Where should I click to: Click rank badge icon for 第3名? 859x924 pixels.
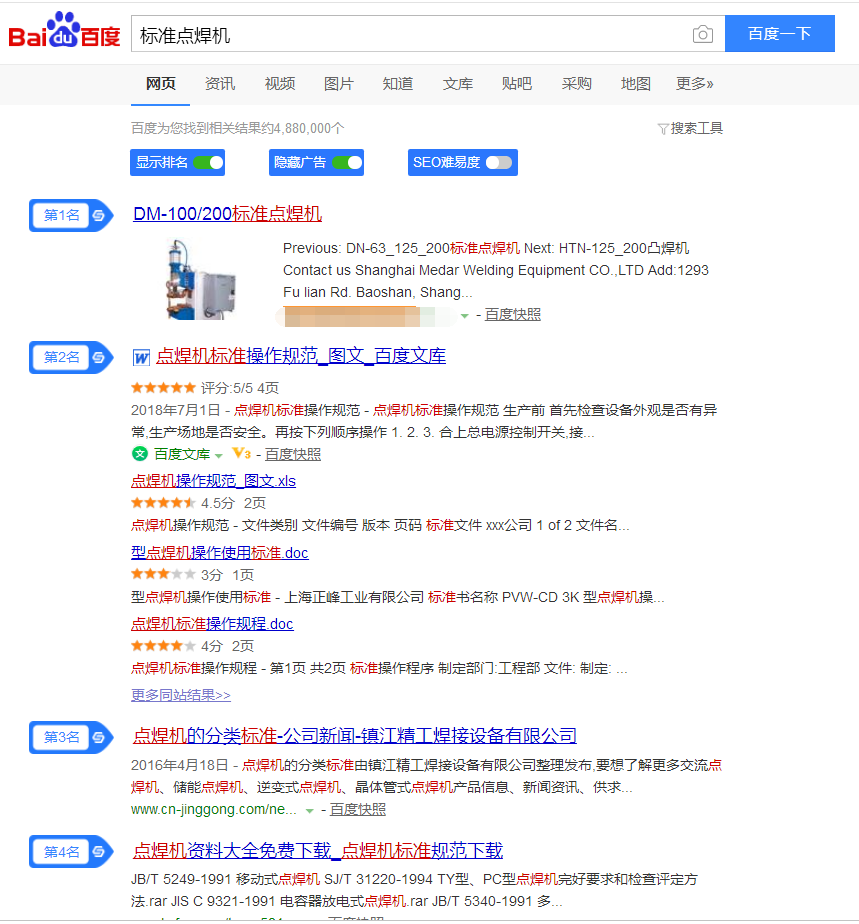pyautogui.click(x=99, y=737)
